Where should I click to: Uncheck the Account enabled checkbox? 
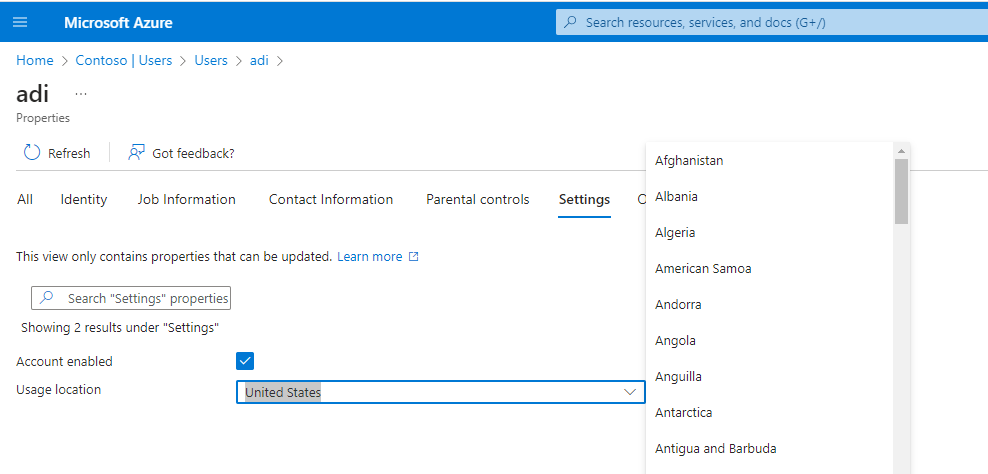tap(244, 361)
